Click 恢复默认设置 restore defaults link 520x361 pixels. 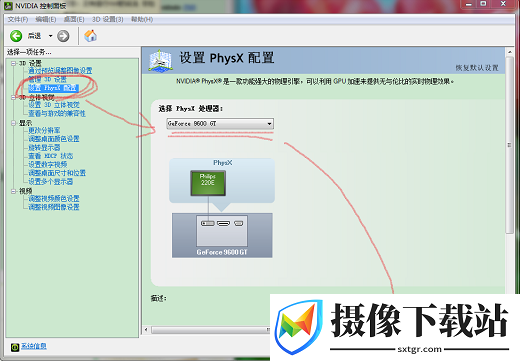click(477, 68)
